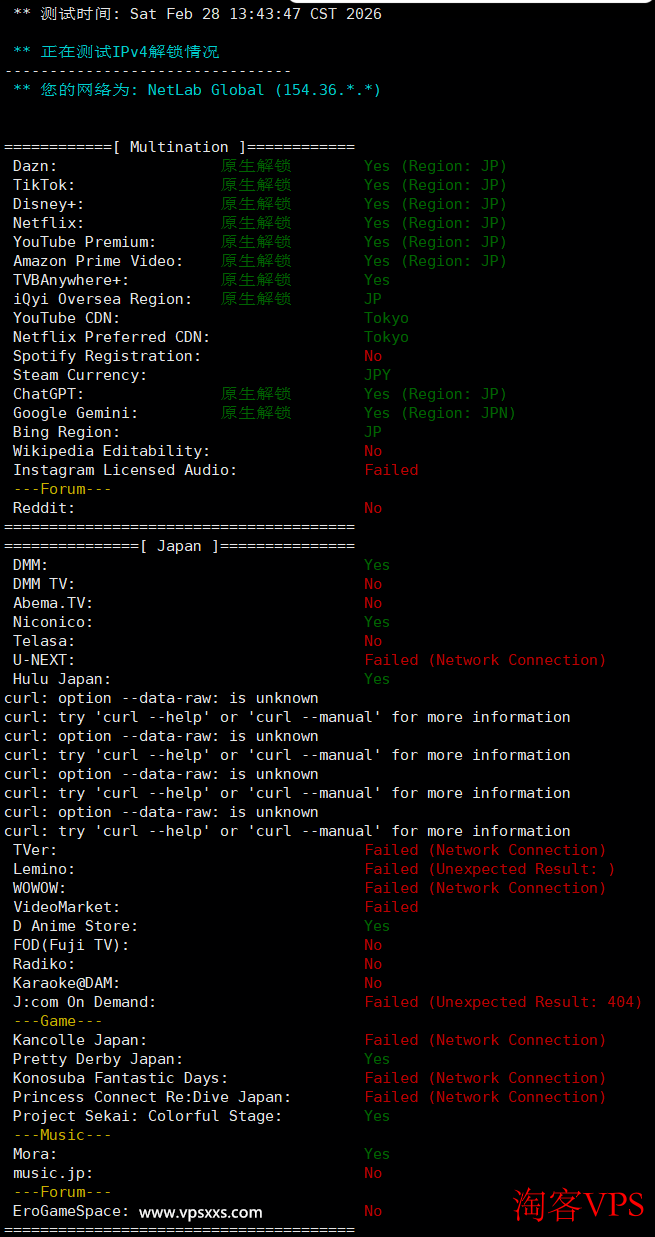
Task: Click the yellow Music subsection label
Action: pyautogui.click(x=62, y=1135)
